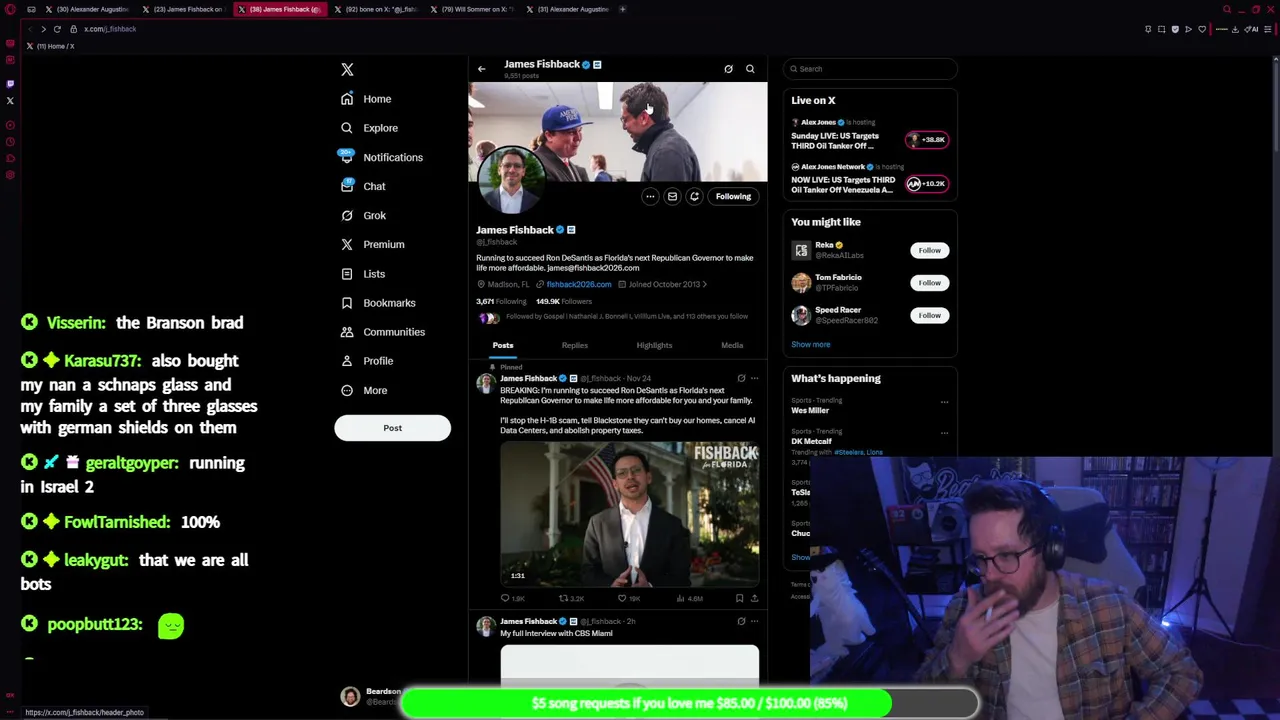The image size is (1280, 720).
Task: Open Chat in X sidebar
Action: coord(363,186)
